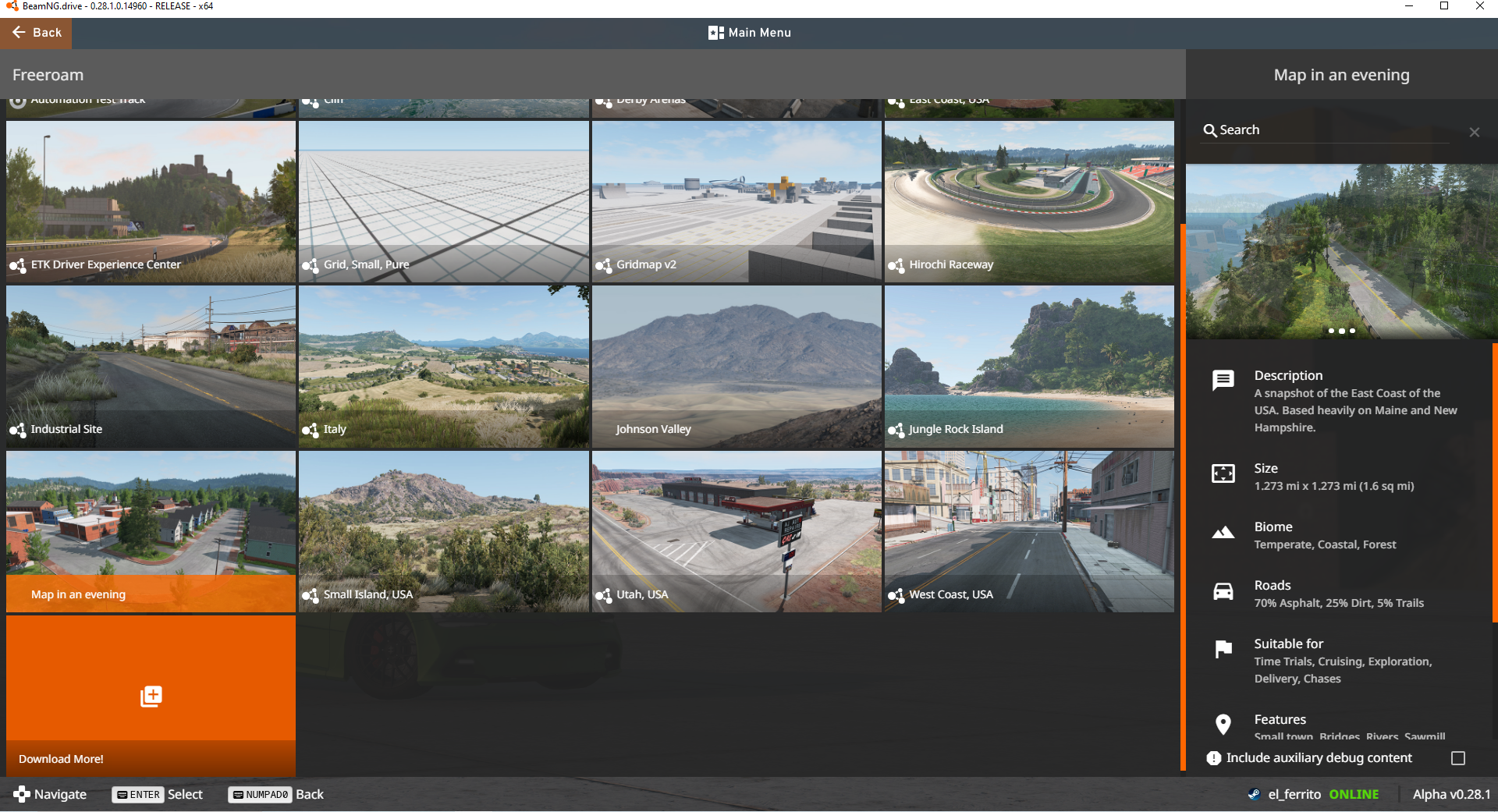Screen dimensions: 1498x812
Task: Click the Biome mountain icon
Action: [1223, 532]
